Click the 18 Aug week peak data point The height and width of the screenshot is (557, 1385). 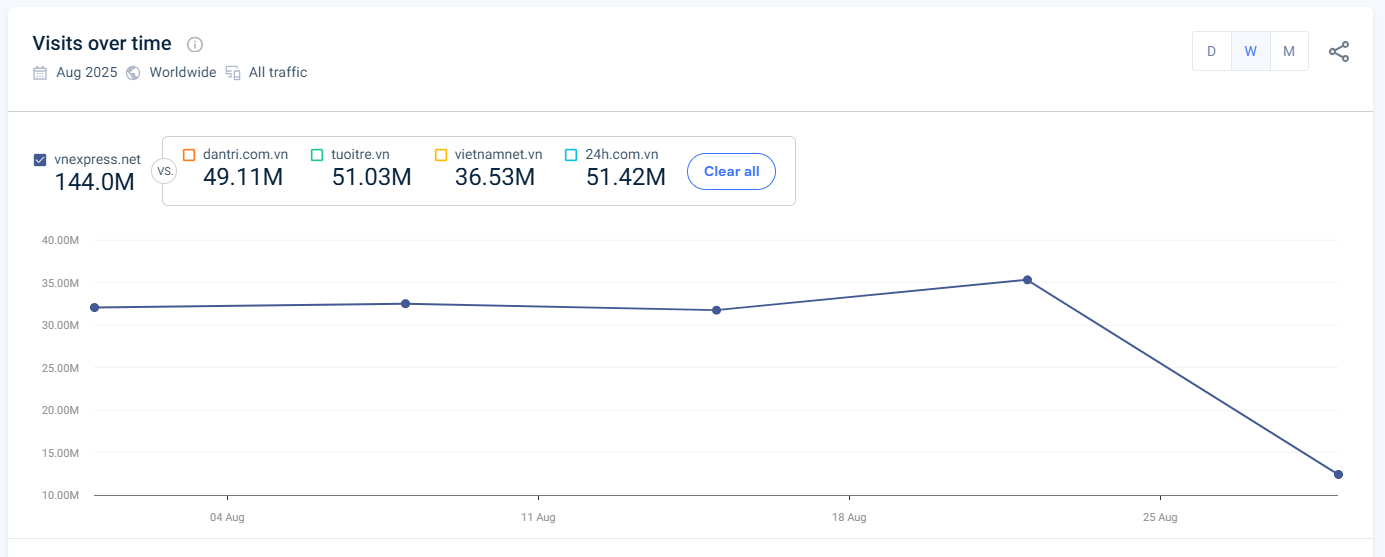coord(1027,280)
